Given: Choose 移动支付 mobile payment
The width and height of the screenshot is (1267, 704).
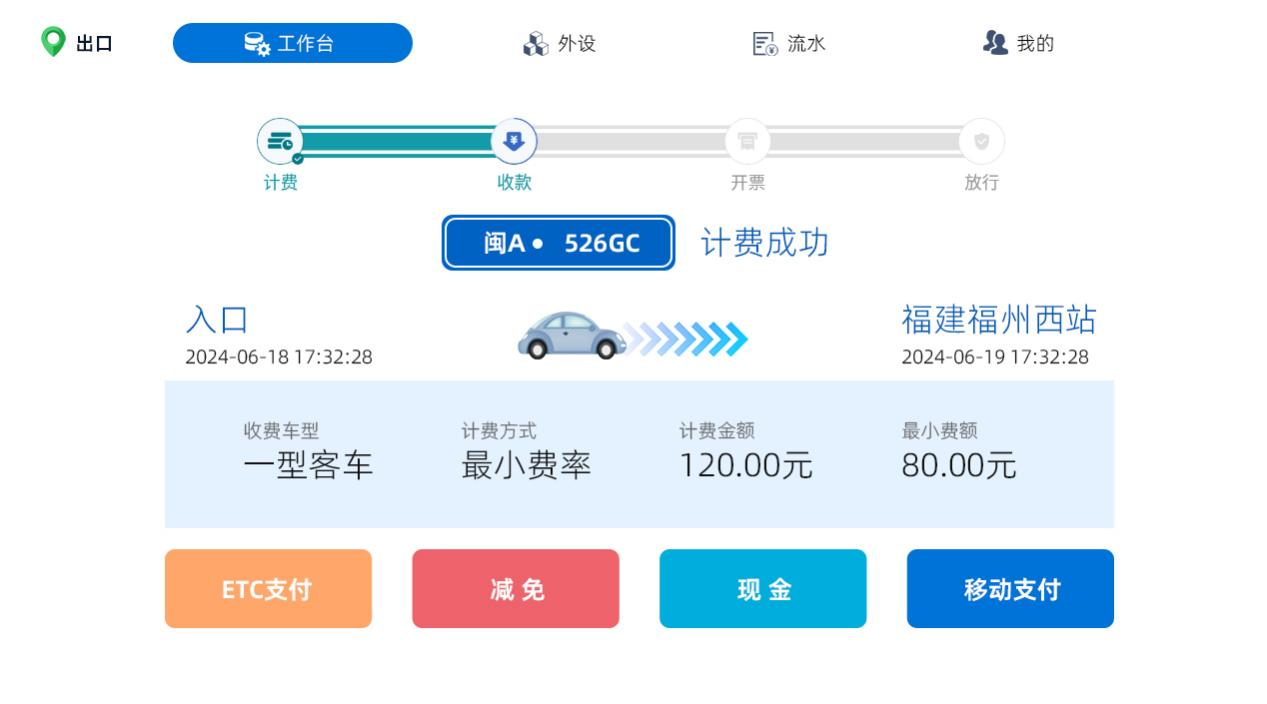Looking at the screenshot, I should coord(1010,589).
